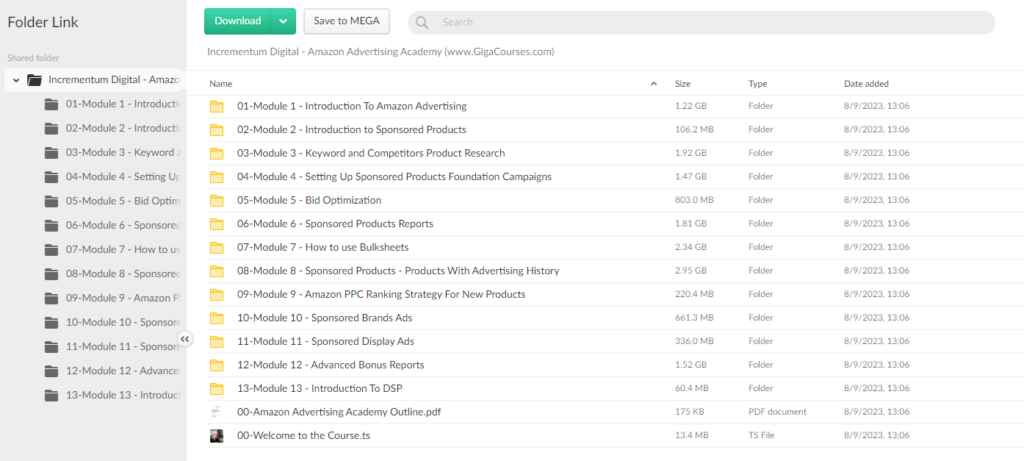Toggle the Name sort direction arrow
This screenshot has height=461, width=1024.
(654, 84)
